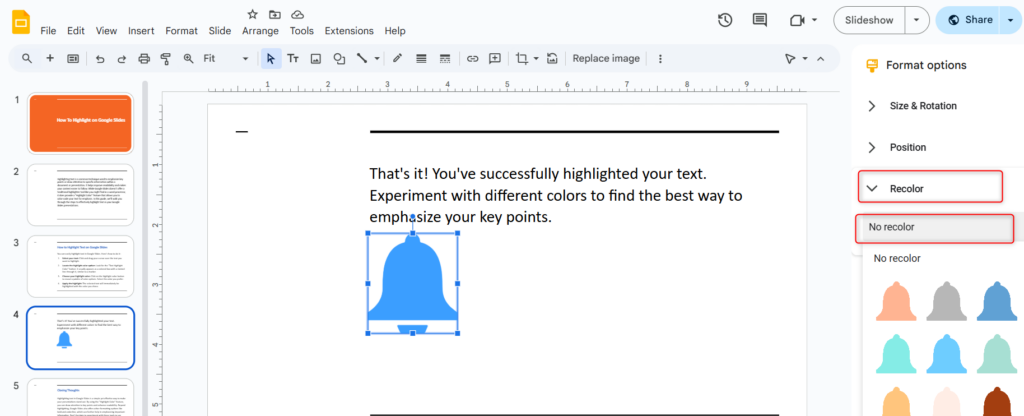Click the pencil border color icon
This screenshot has width=1024, height=416.
click(x=397, y=59)
